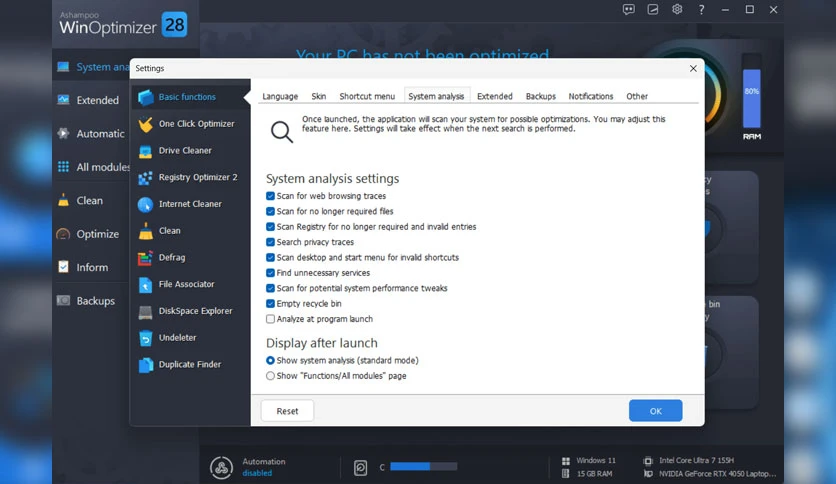This screenshot has height=484, width=836.
Task: Open the Notifications tab
Action: 591,96
